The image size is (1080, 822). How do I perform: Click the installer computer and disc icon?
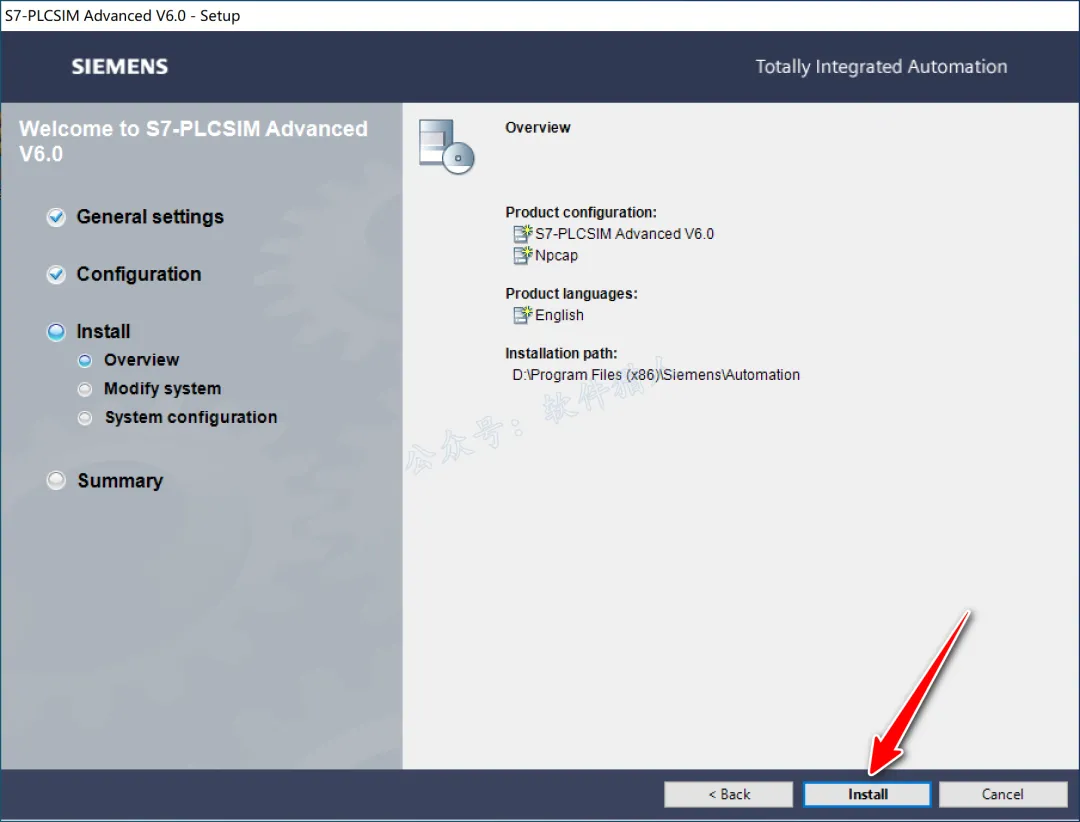point(446,146)
